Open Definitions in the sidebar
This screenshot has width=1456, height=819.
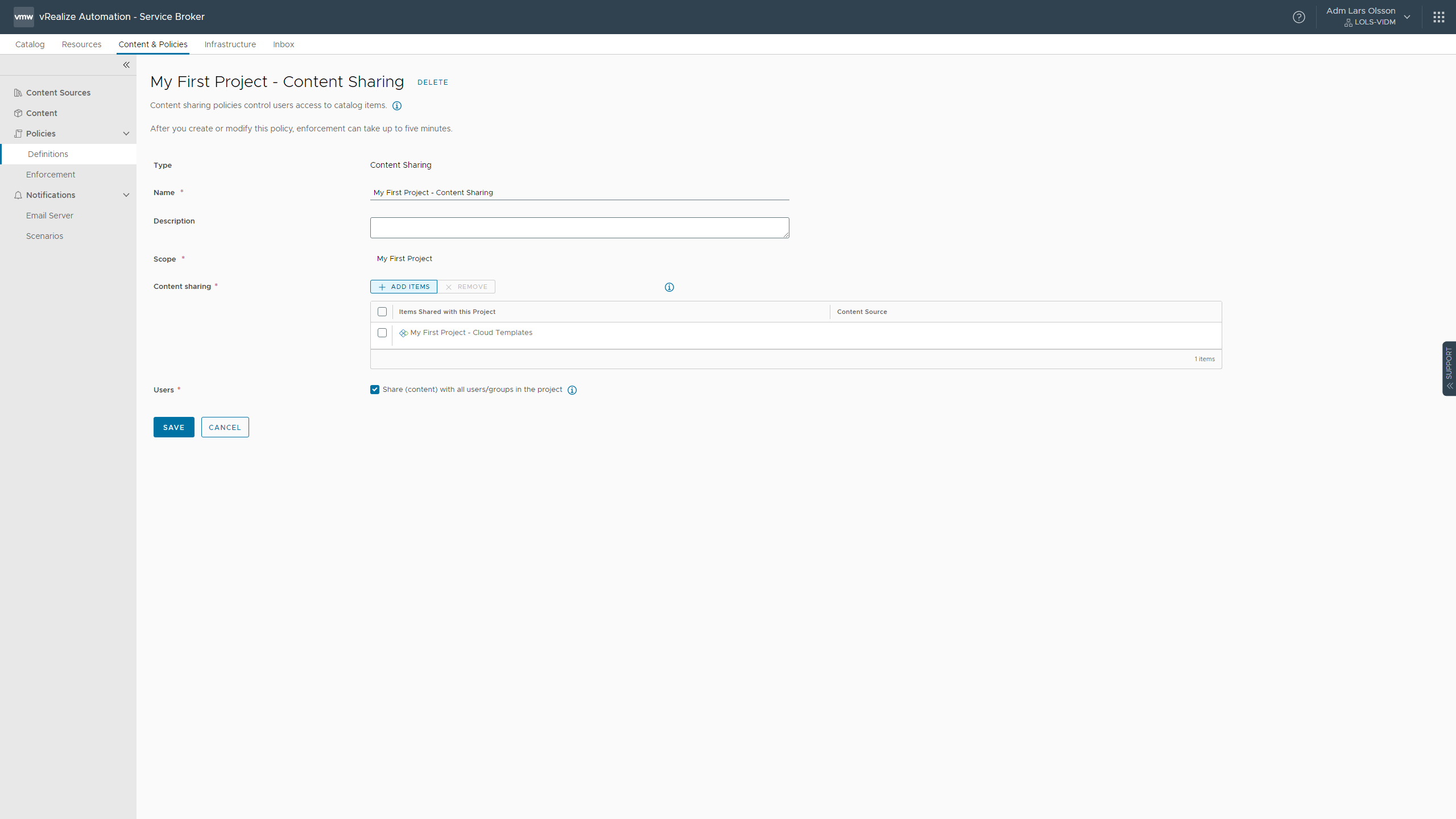pos(69,154)
